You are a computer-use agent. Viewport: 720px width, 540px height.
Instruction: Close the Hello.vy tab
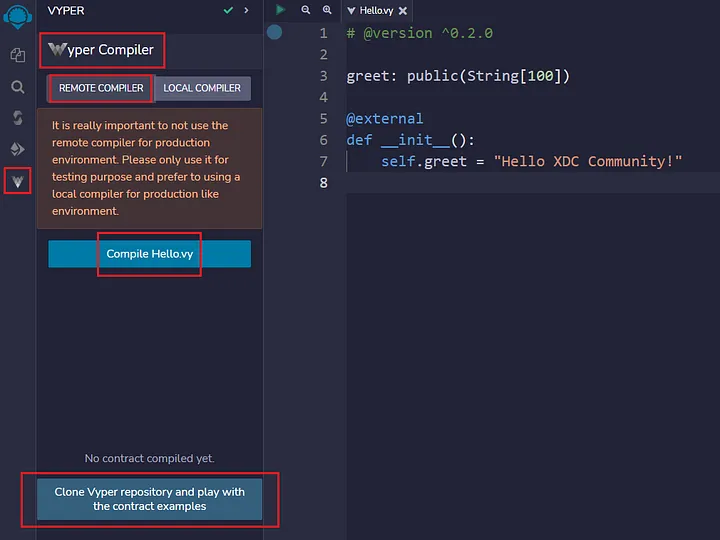(402, 11)
